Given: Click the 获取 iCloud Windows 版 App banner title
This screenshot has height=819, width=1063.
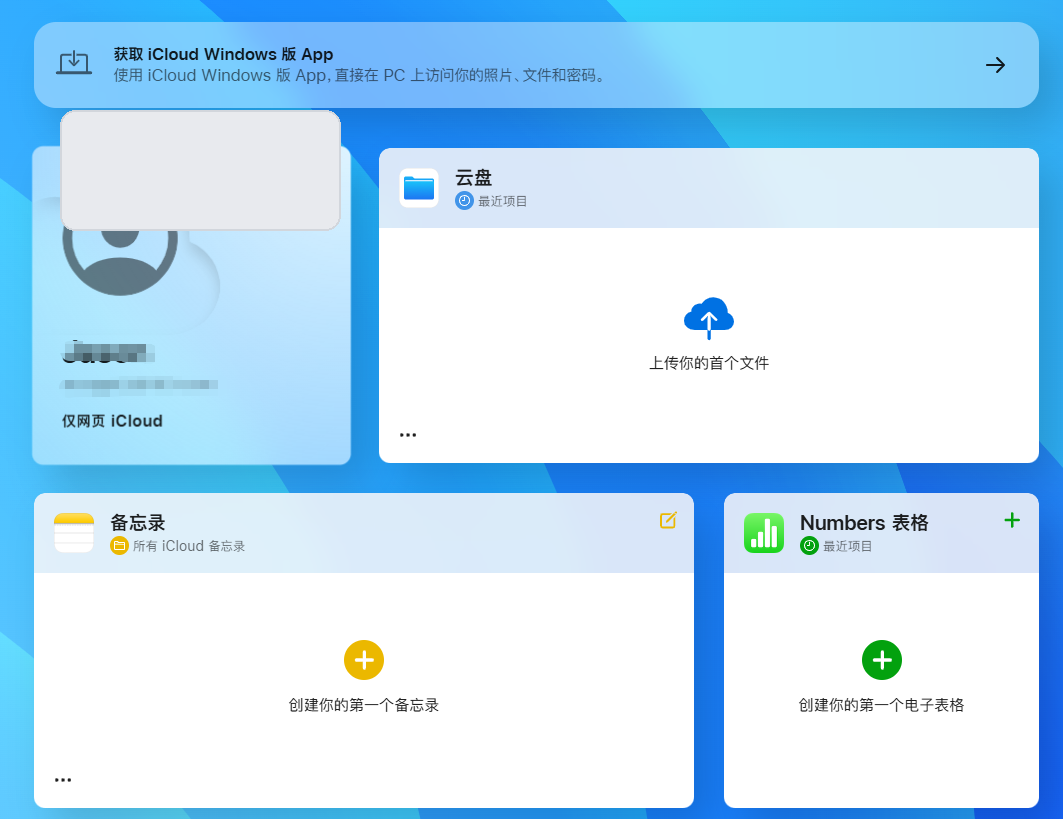Looking at the screenshot, I should (223, 54).
